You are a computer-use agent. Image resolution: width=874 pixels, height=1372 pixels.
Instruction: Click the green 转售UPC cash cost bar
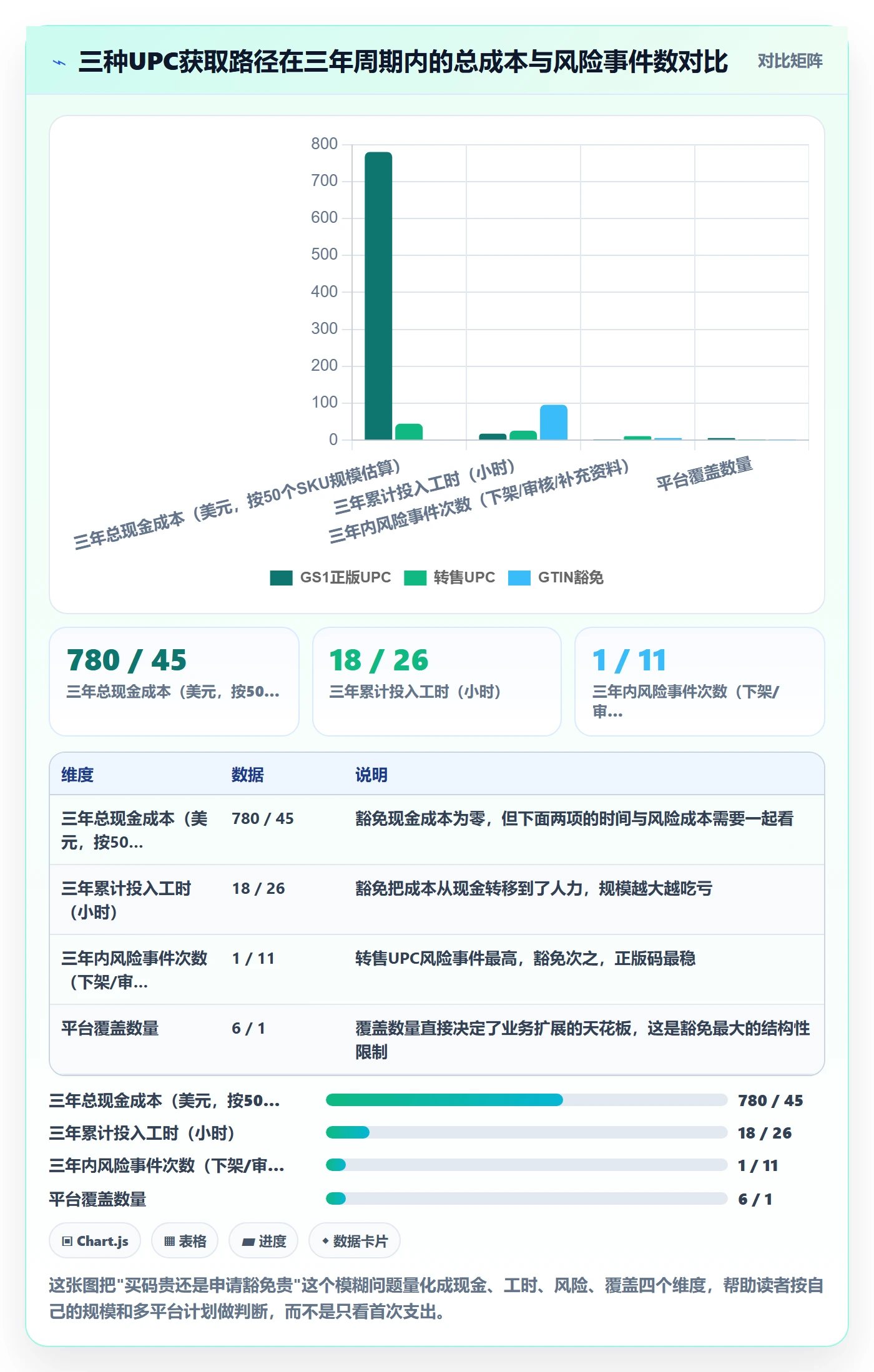(x=409, y=432)
